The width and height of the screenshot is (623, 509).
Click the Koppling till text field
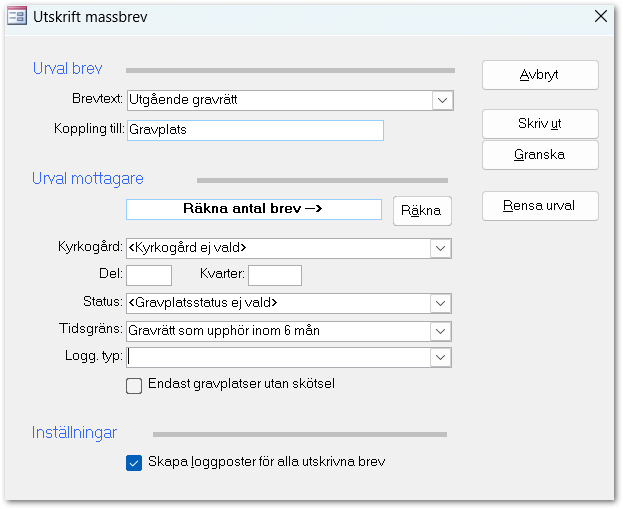[x=255, y=130]
